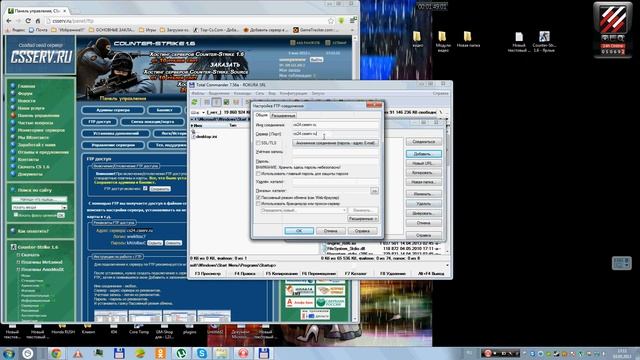This screenshot has height=360, width=640.
Task: Open the 'Файлы' menu in Total Commander
Action: (x=198, y=93)
